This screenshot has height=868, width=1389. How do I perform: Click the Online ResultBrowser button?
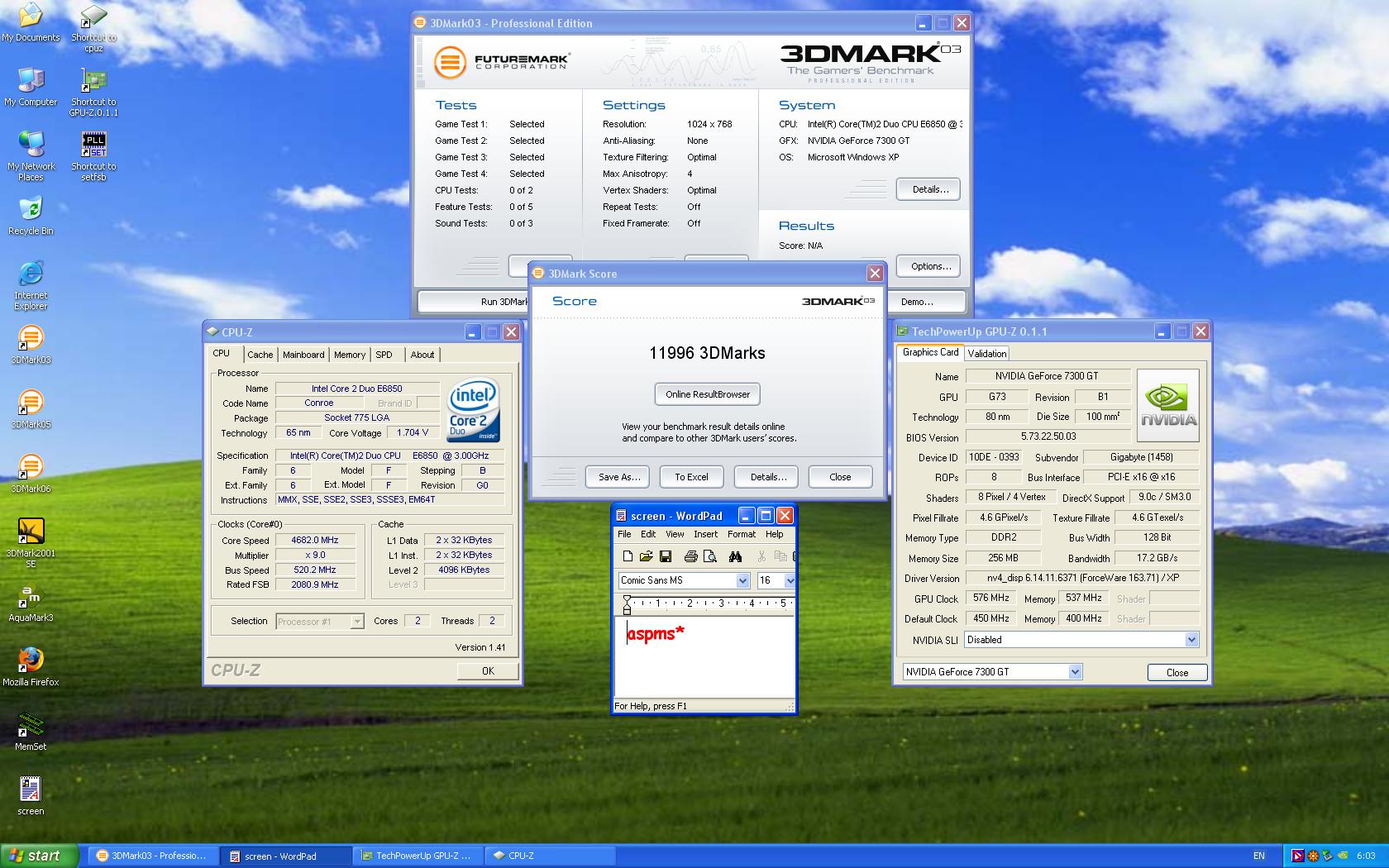pos(708,394)
